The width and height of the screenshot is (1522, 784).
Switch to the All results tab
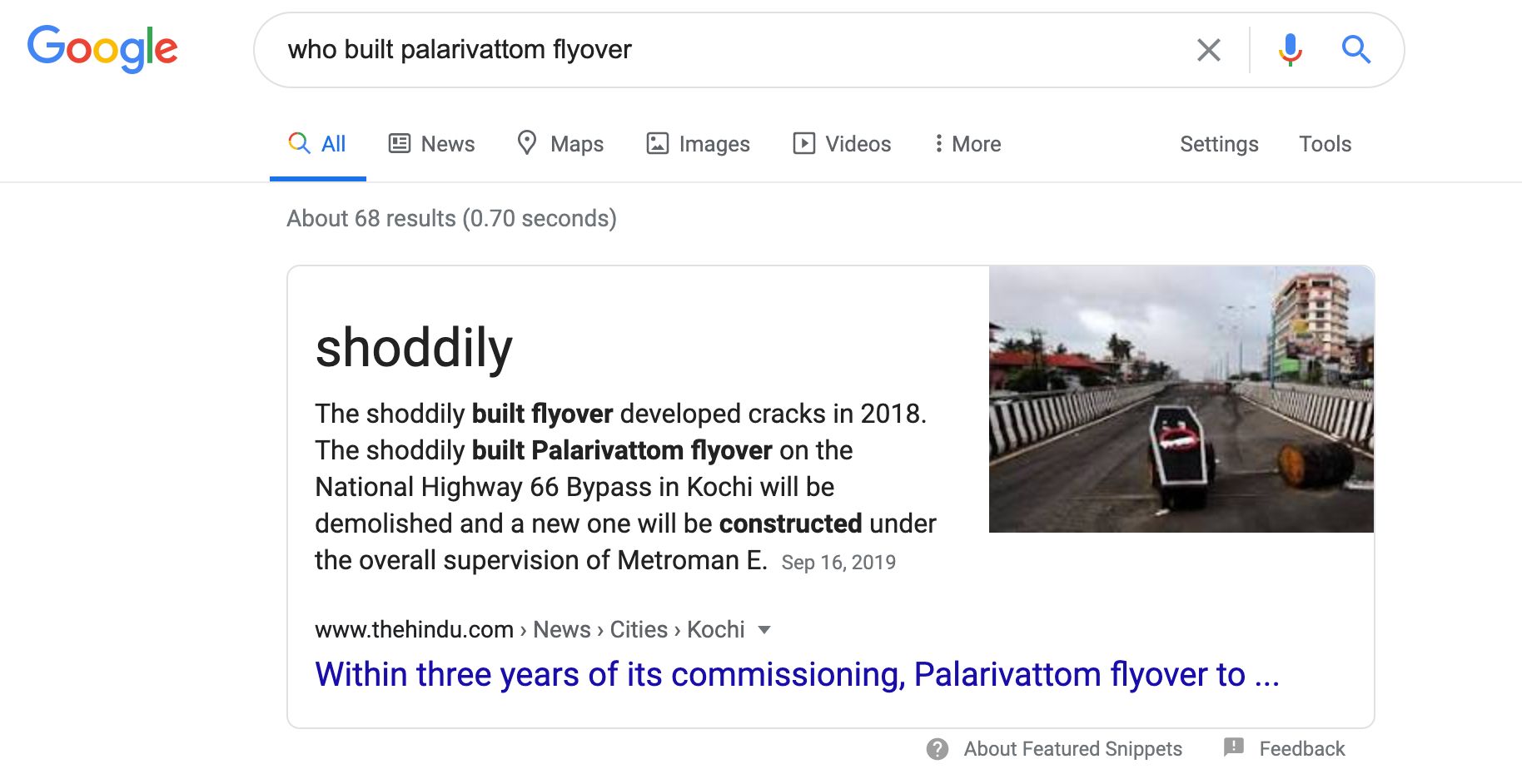point(318,143)
